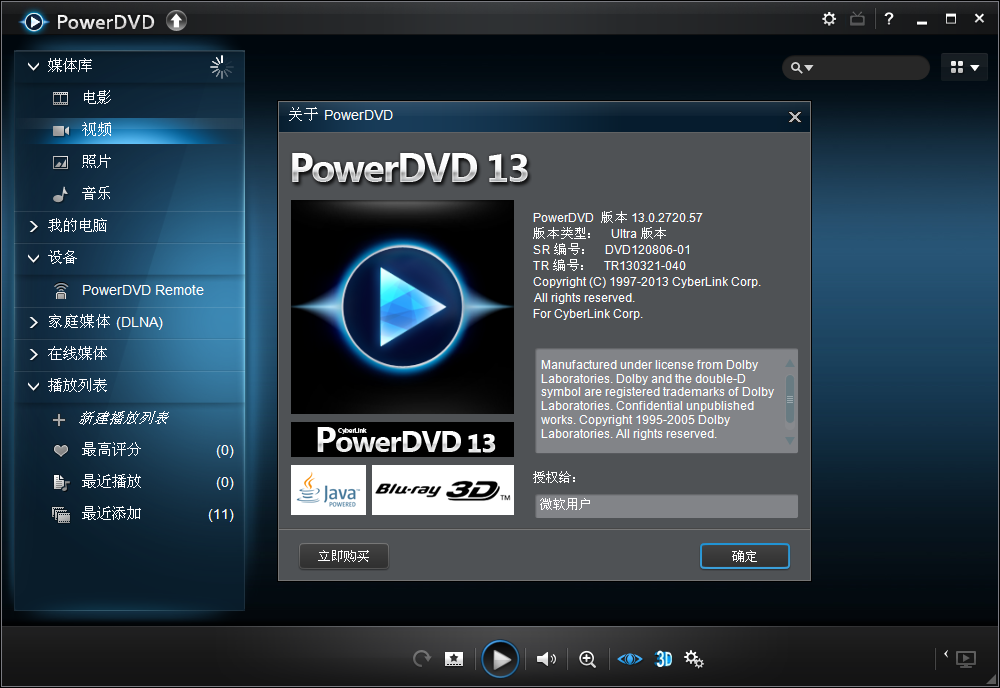
Task: Open the search filter dropdown
Action: pyautogui.click(x=812, y=67)
